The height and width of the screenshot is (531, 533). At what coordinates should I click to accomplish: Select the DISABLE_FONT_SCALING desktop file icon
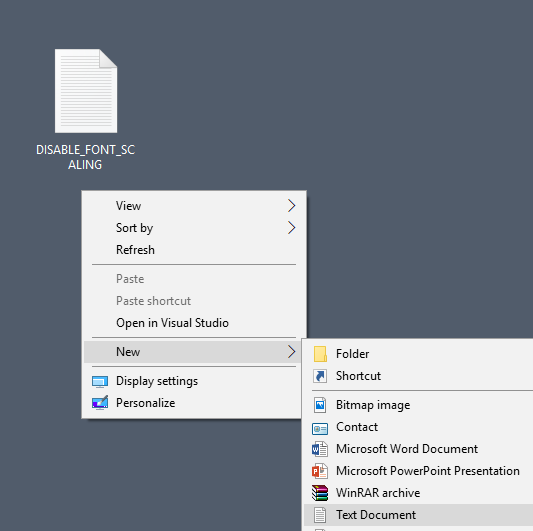[86, 91]
